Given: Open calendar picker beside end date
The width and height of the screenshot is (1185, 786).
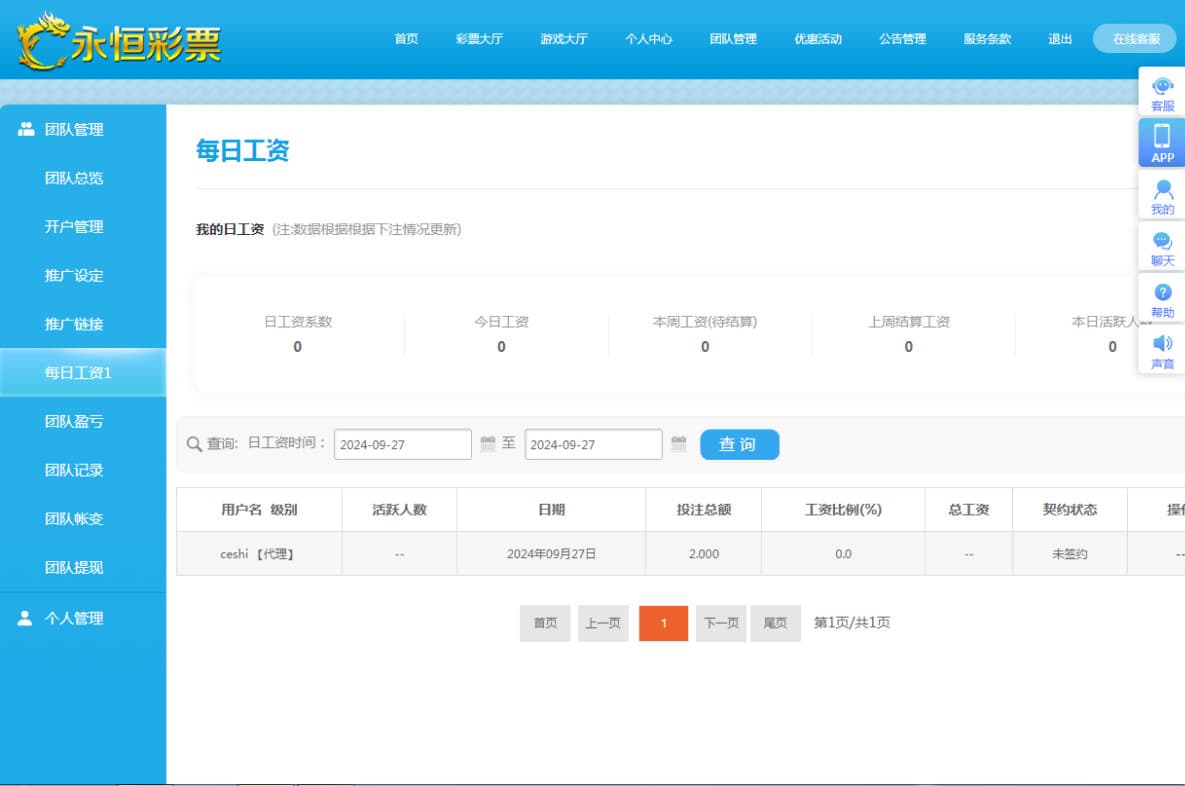Looking at the screenshot, I should click(678, 444).
